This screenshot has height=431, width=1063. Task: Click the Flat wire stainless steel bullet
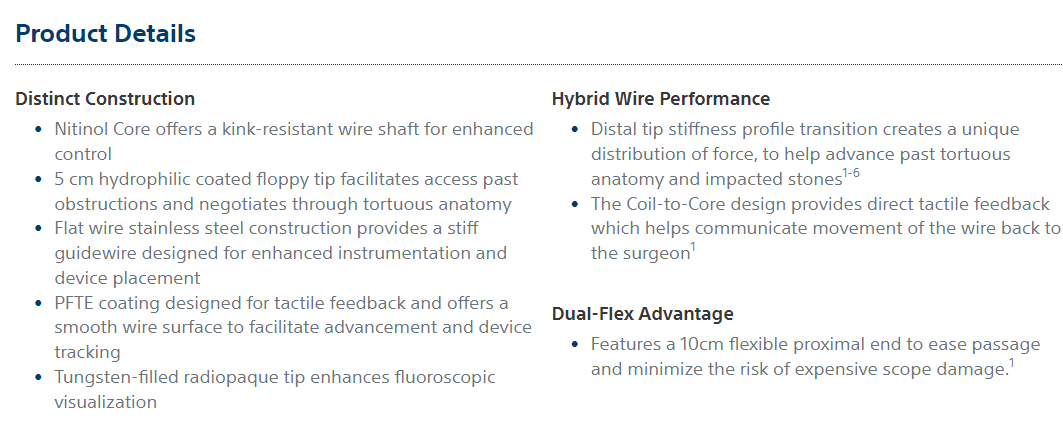(x=281, y=253)
